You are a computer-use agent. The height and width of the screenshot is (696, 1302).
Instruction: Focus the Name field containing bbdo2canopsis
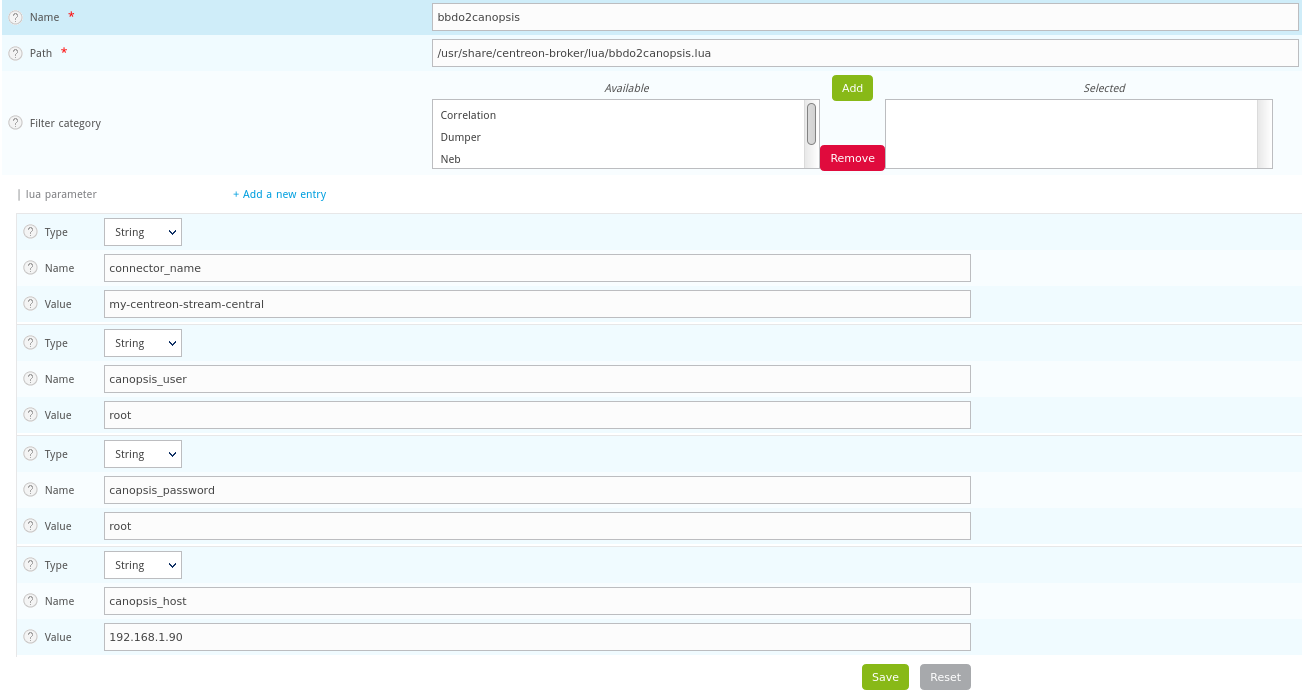[x=865, y=17]
